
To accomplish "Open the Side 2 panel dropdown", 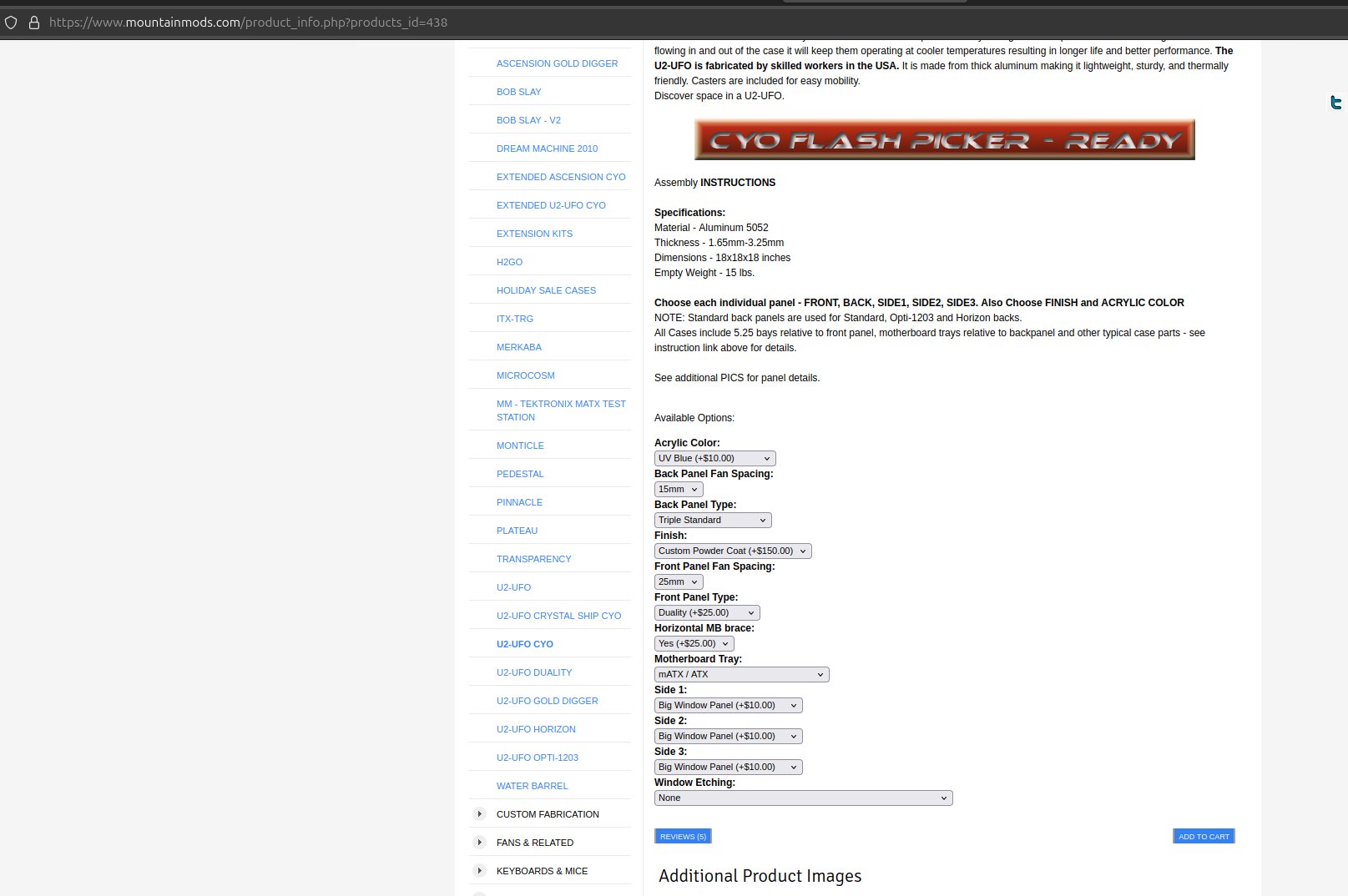I will point(728,737).
